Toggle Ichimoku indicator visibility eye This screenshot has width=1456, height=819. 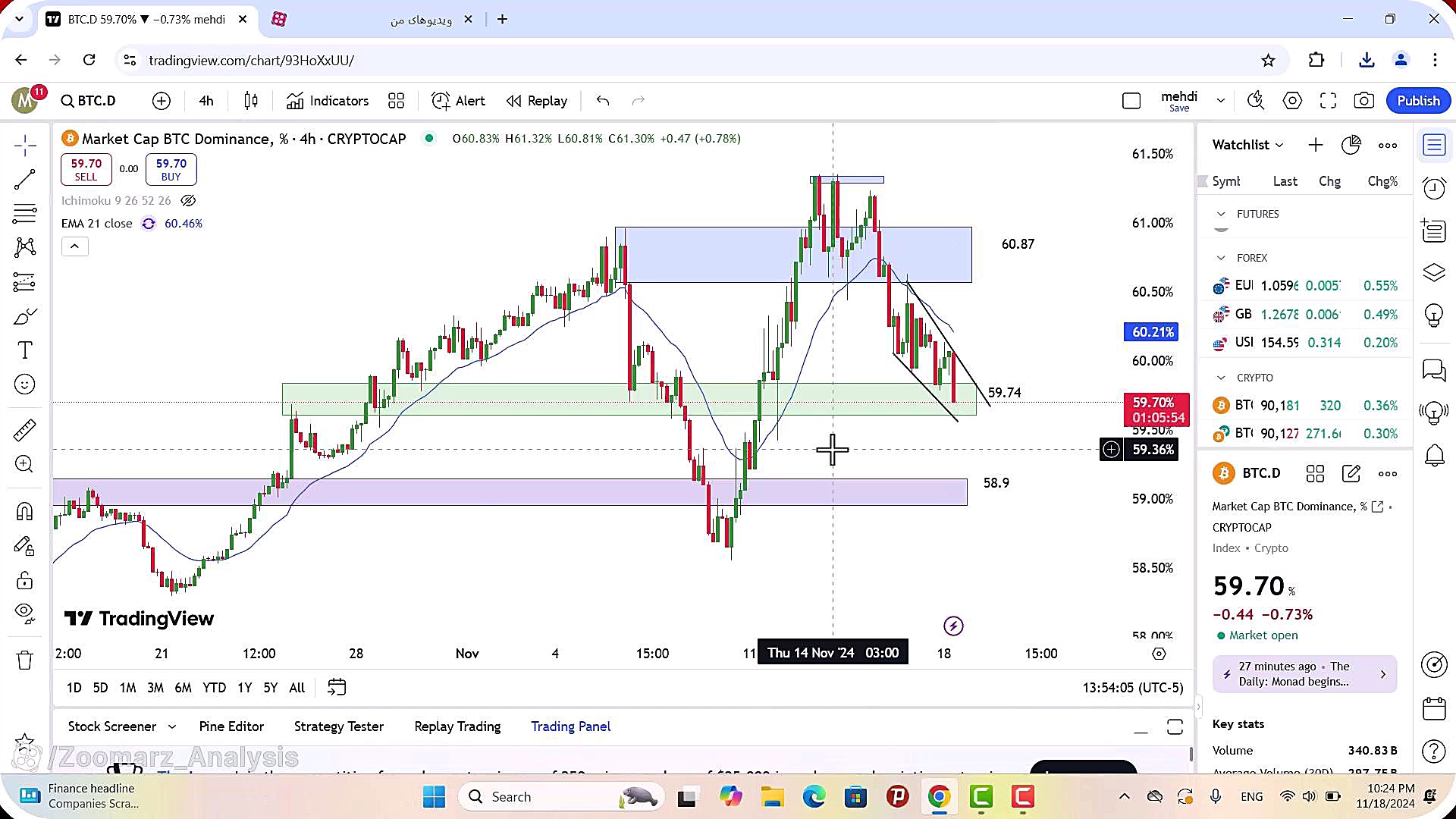pos(188,200)
